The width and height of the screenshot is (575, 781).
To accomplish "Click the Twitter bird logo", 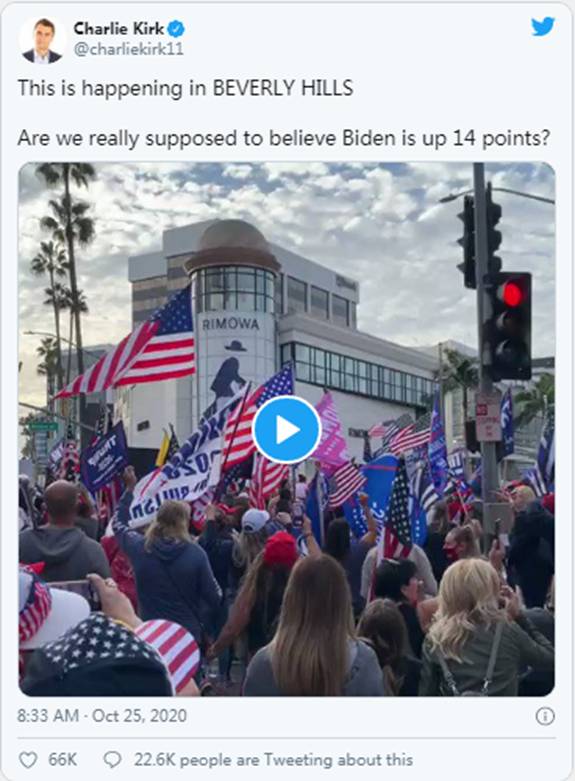I will coord(543,27).
